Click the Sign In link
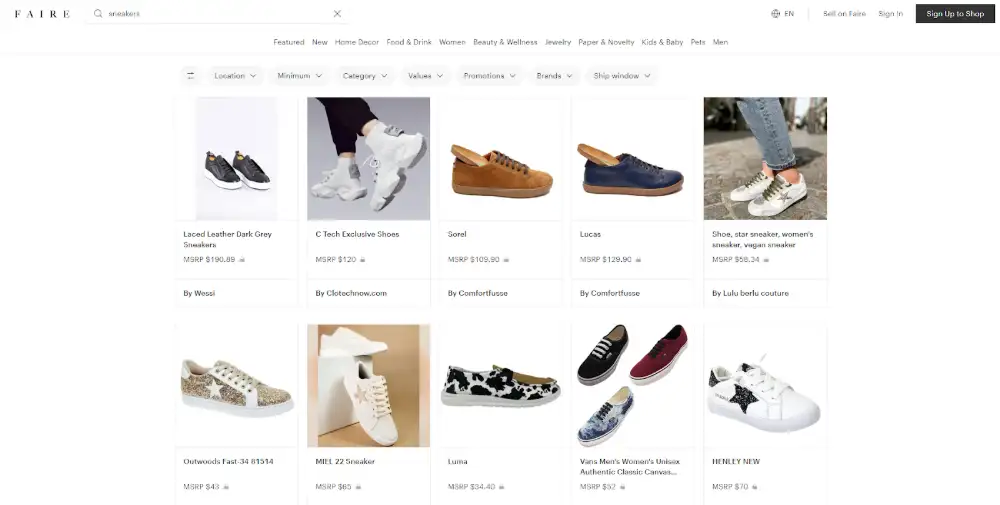The width and height of the screenshot is (1000, 505). point(890,13)
